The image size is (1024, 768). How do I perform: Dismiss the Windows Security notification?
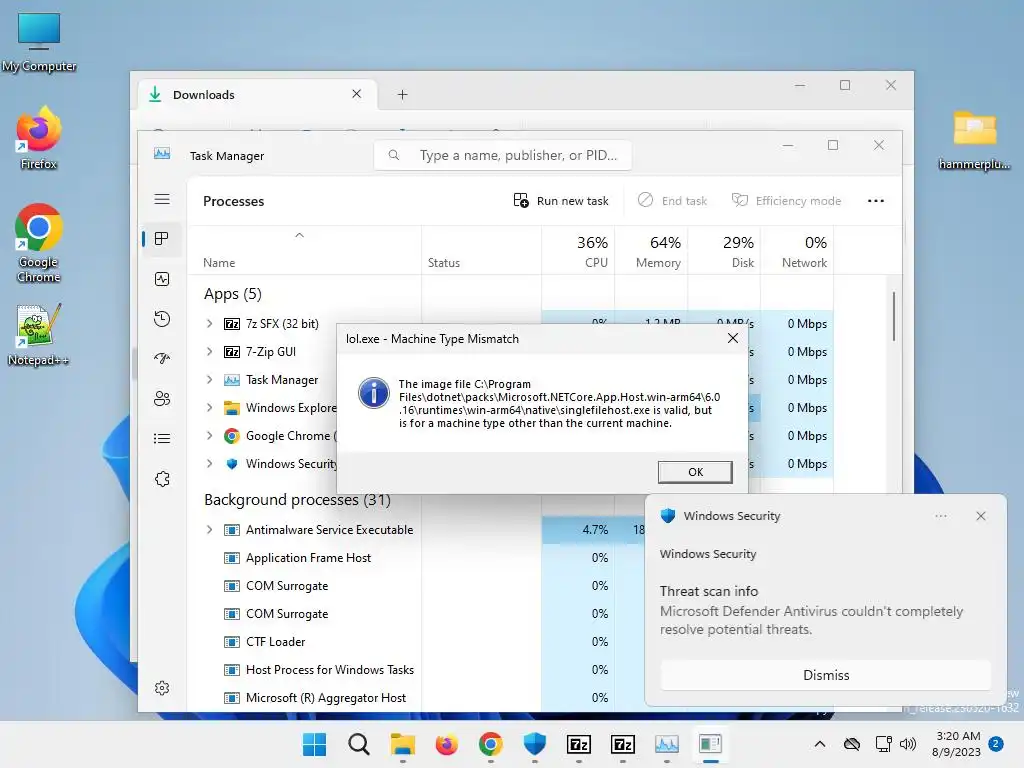(x=825, y=675)
